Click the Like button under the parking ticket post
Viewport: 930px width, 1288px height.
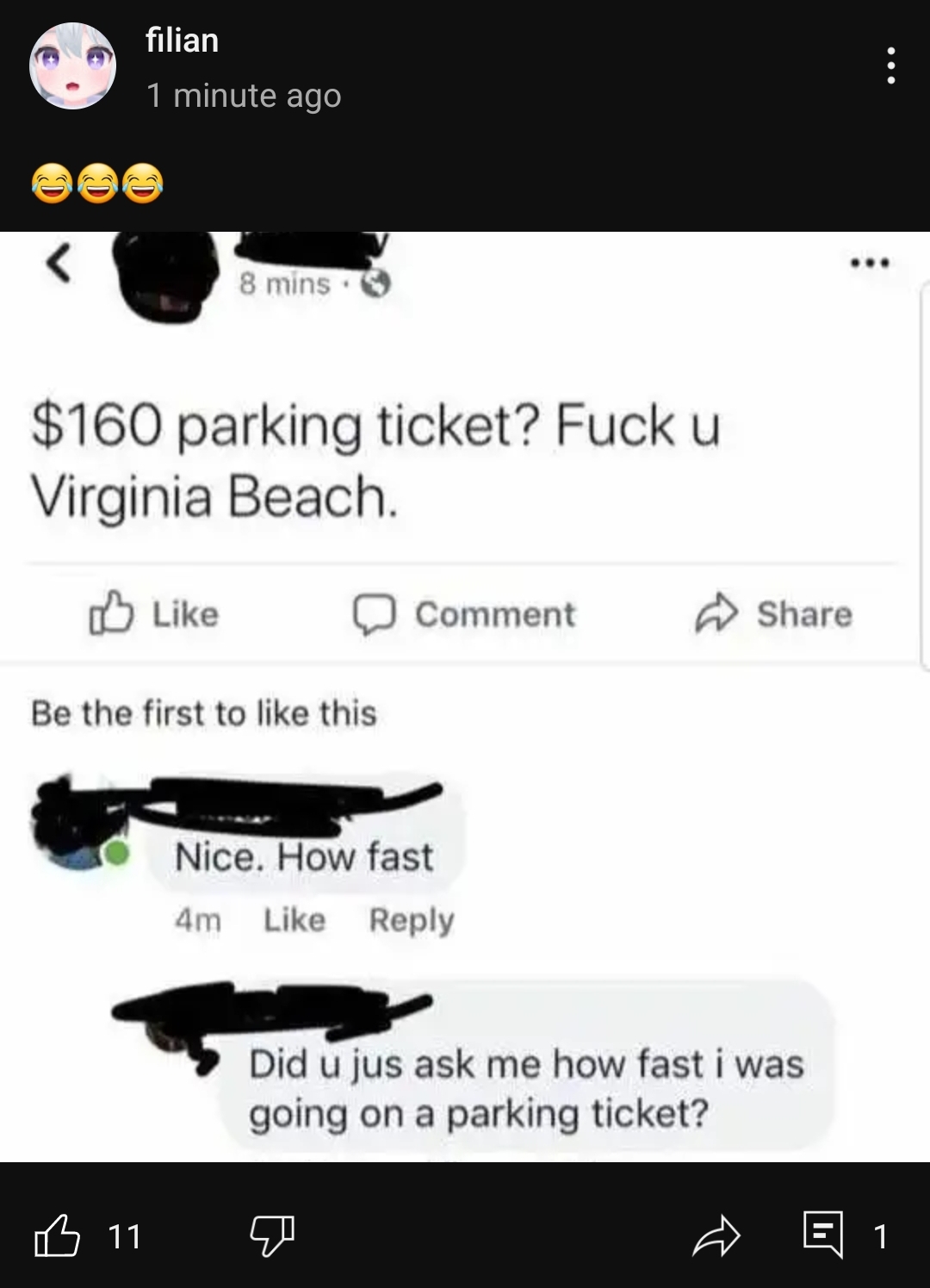coord(155,613)
